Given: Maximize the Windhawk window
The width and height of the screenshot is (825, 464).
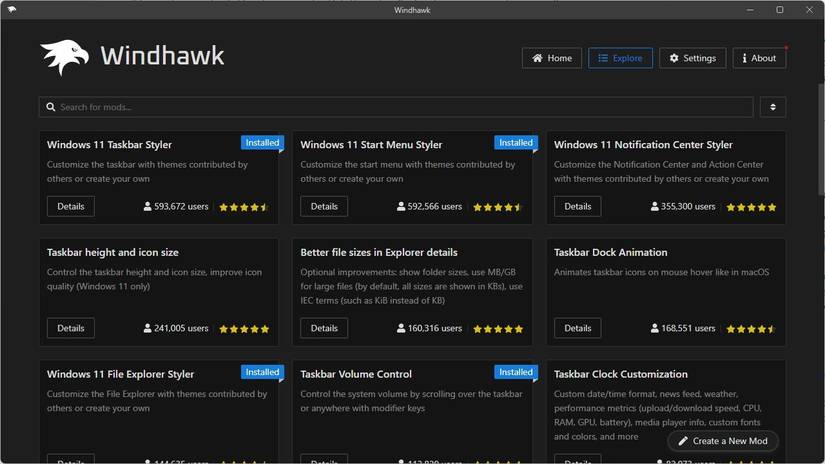Looking at the screenshot, I should click(780, 9).
